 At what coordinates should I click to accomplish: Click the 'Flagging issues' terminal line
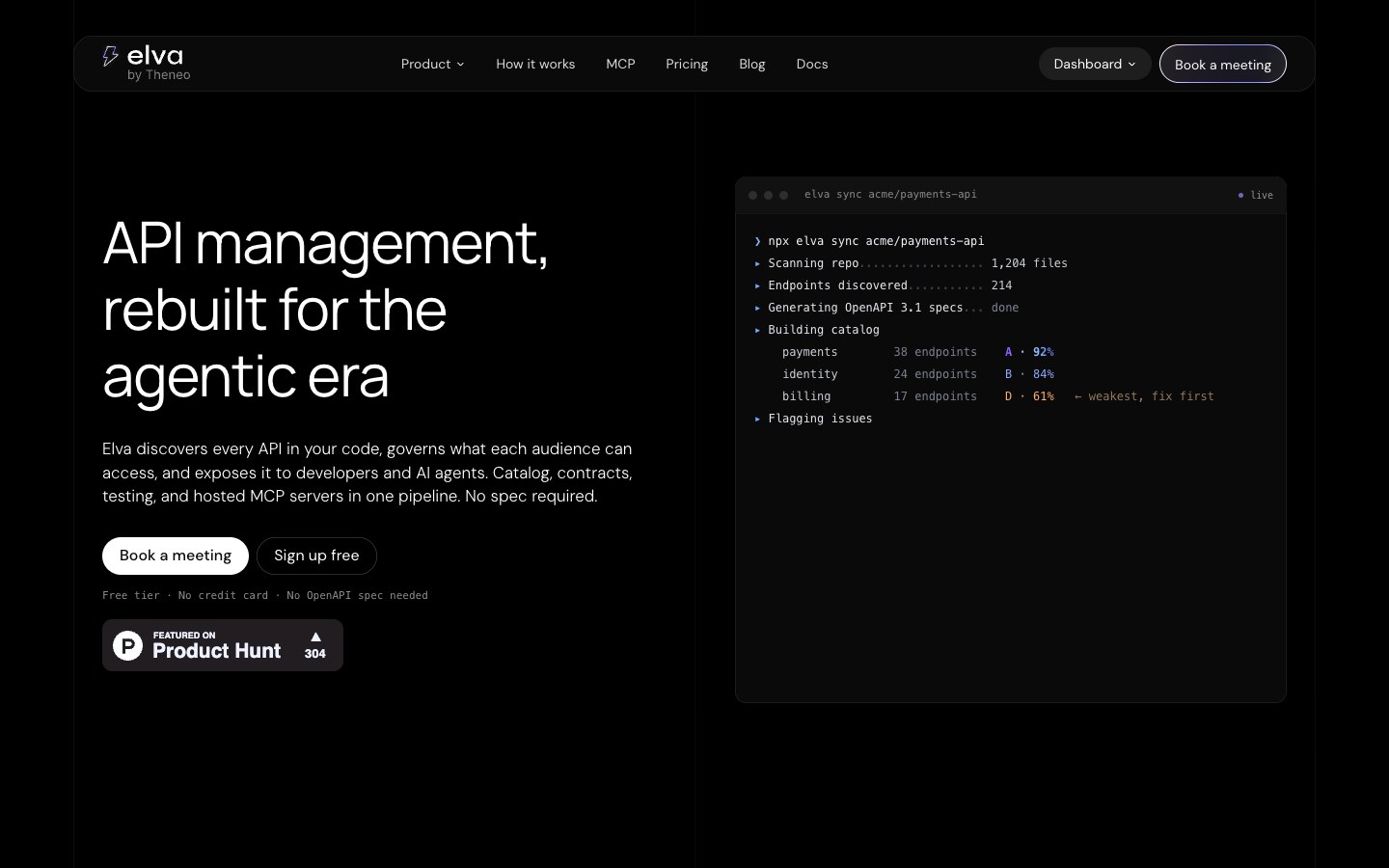813,419
